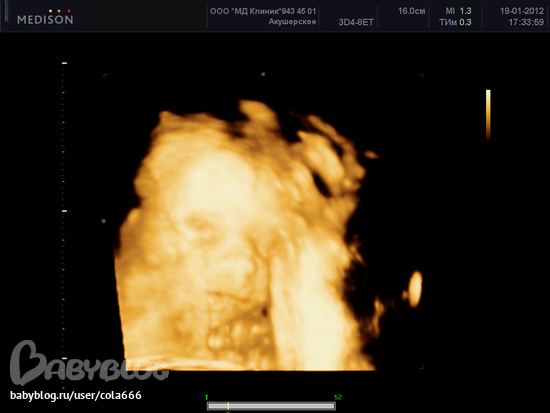Click the yellow marker on the frame slider
Image resolution: width=550 pixels, height=413 pixels.
pos(228,406)
